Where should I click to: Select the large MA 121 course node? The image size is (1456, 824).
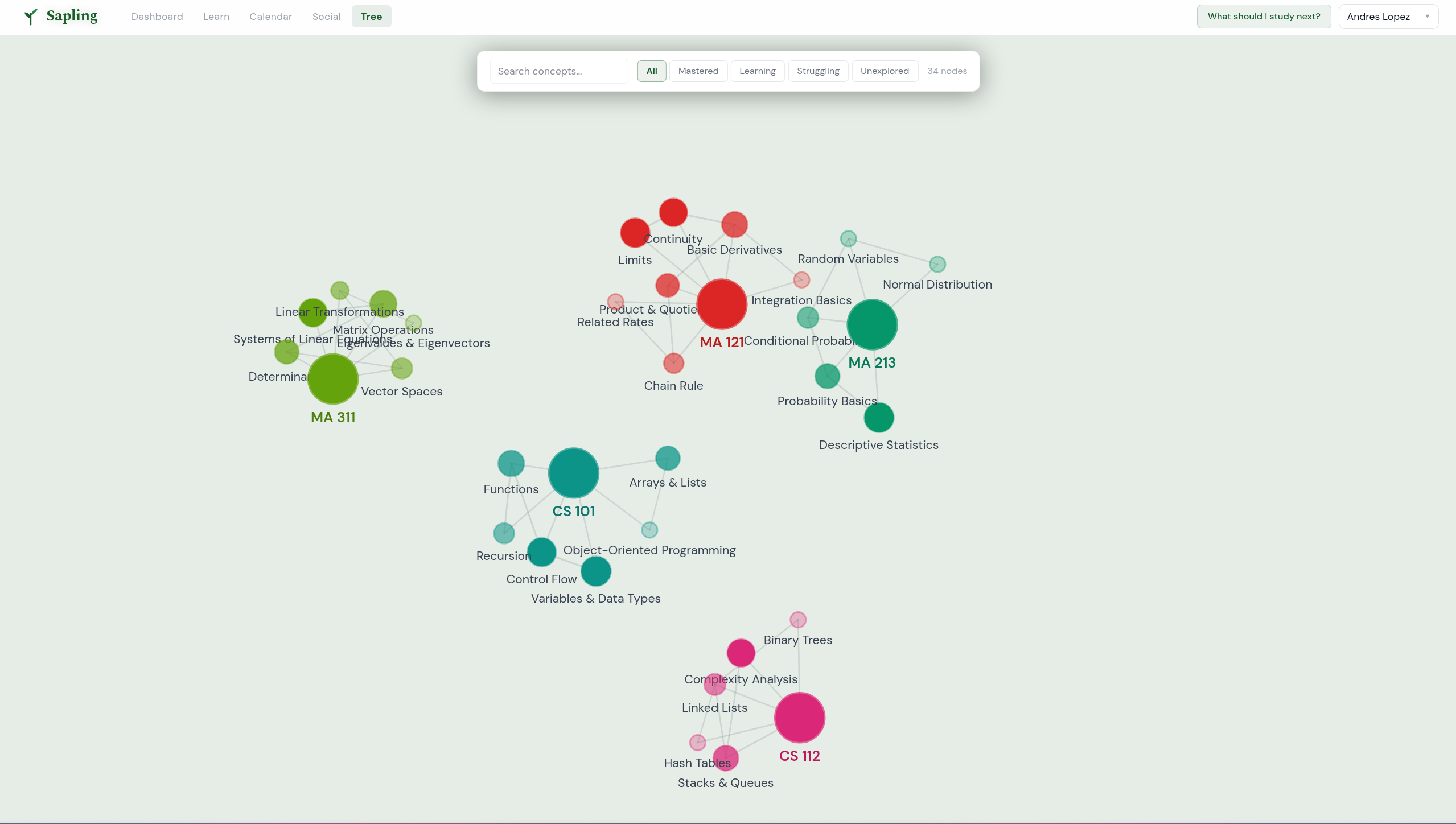pos(722,304)
